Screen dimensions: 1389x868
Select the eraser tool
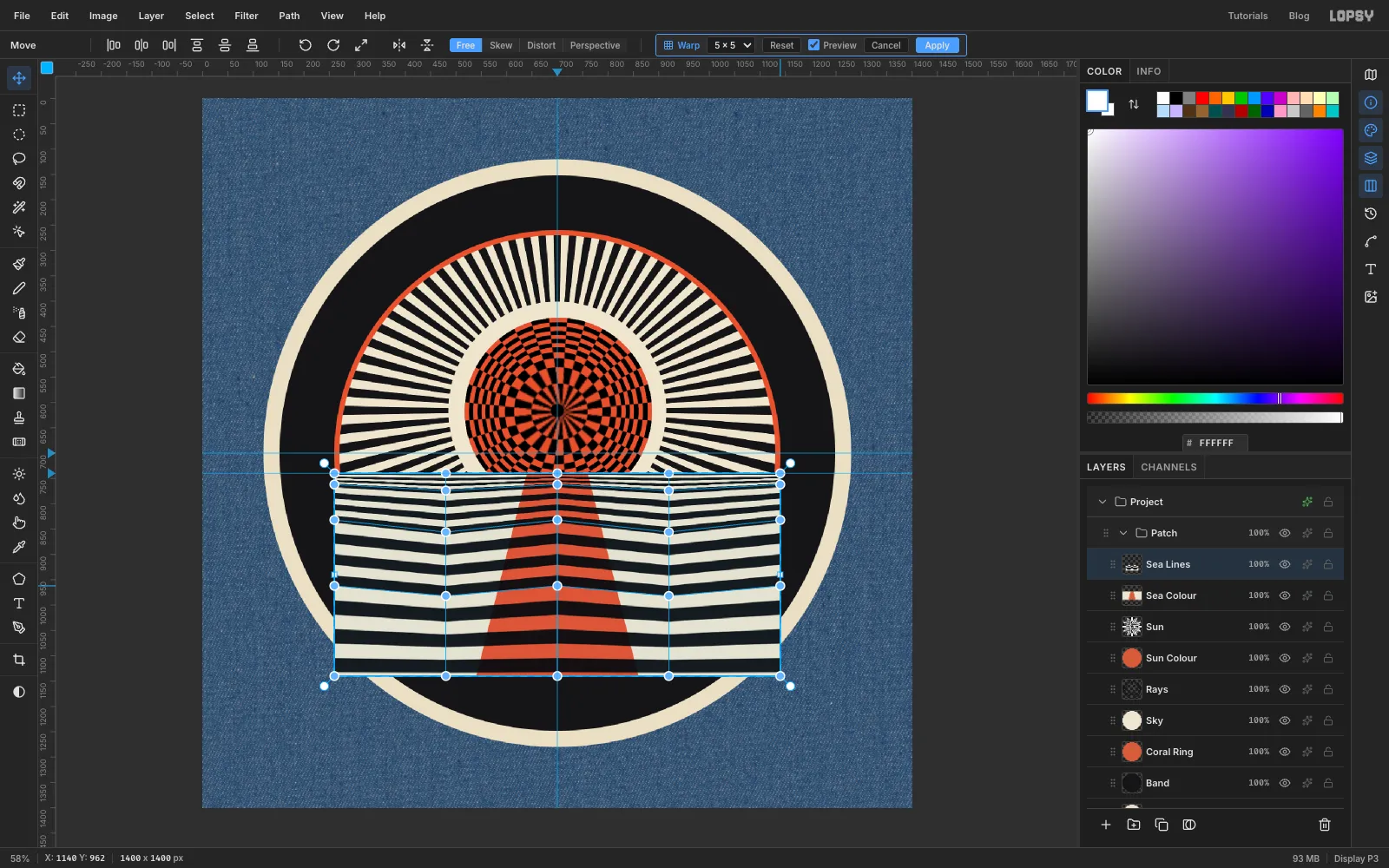point(19,337)
